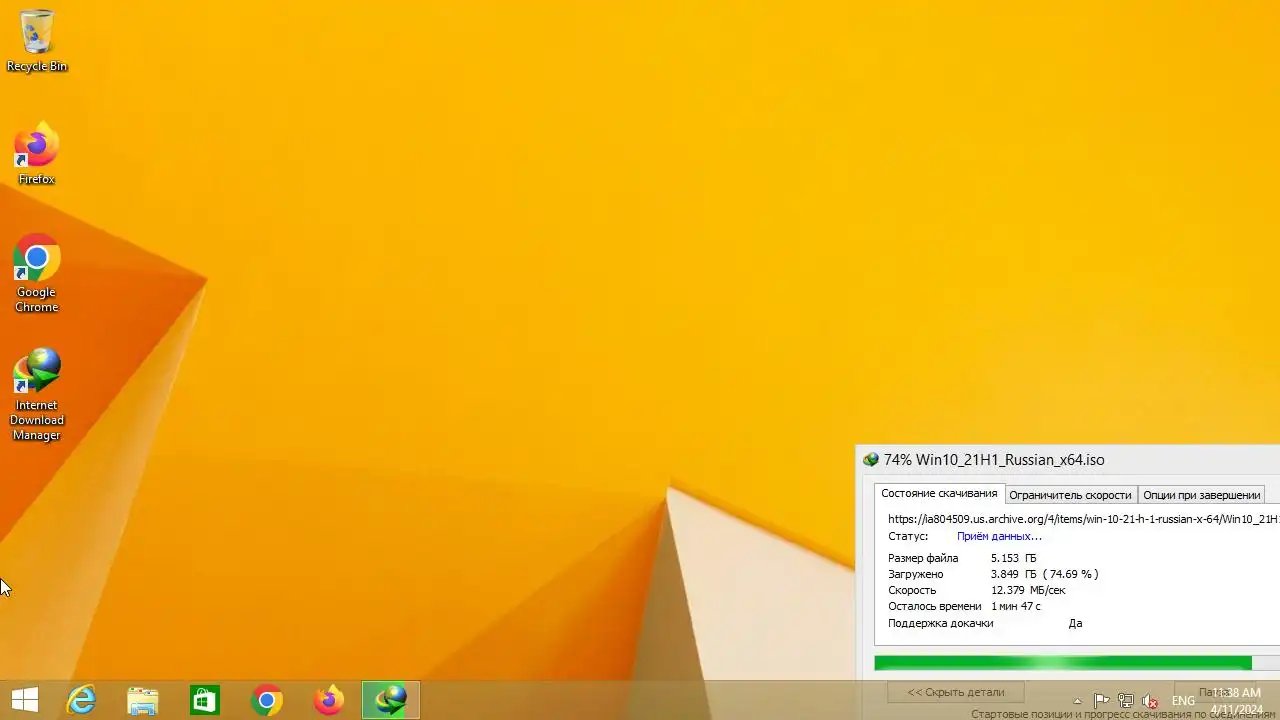1280x720 pixels.
Task: Launch Google Chrome from the taskbar
Action: point(267,700)
